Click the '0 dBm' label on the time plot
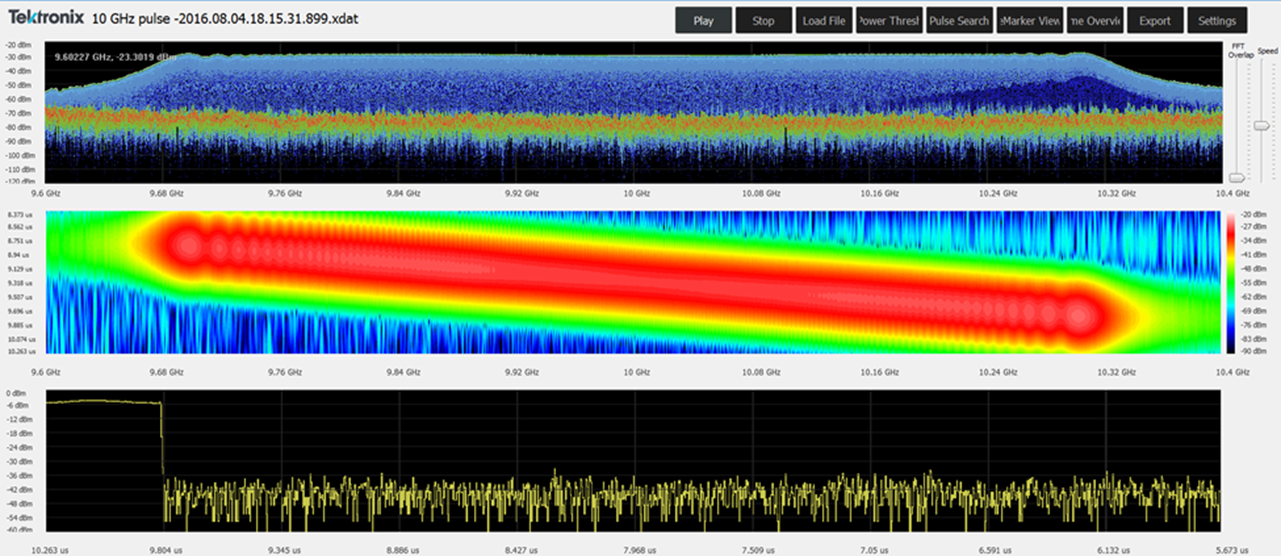1281x556 pixels. (x=18, y=392)
